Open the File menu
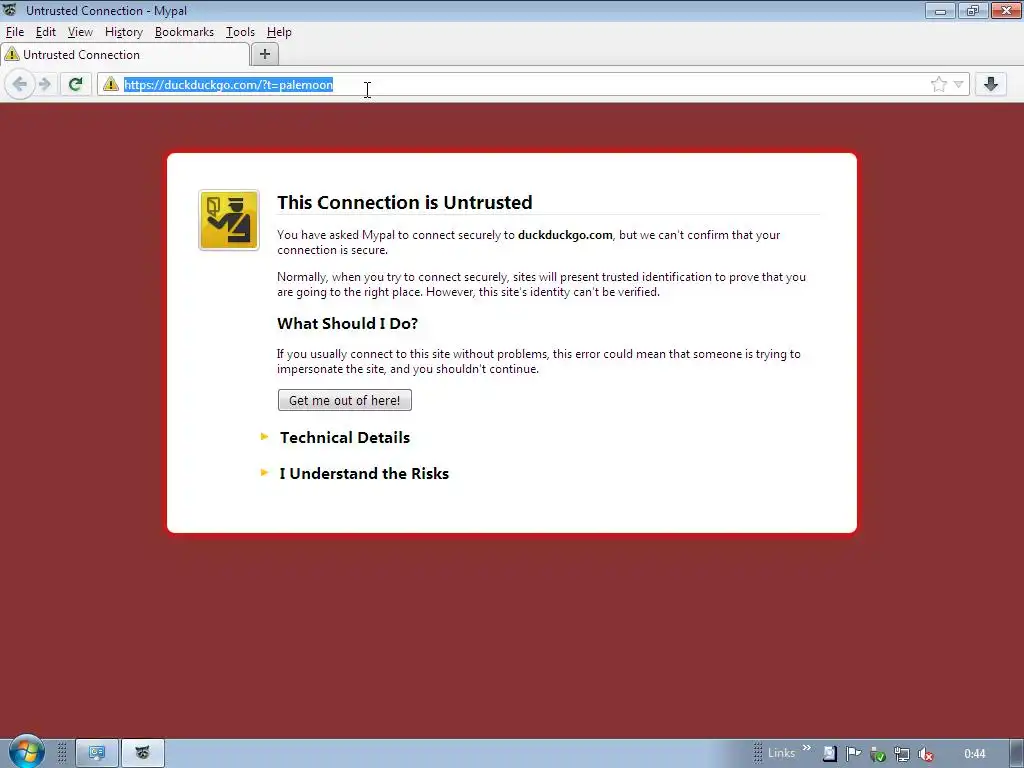This screenshot has width=1024, height=768. 14,32
